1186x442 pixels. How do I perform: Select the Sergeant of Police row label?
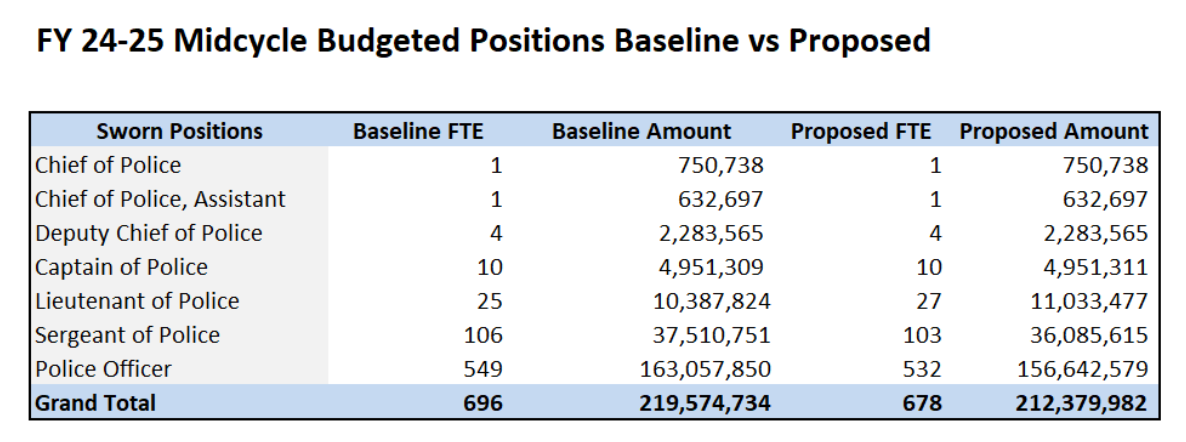pos(127,335)
